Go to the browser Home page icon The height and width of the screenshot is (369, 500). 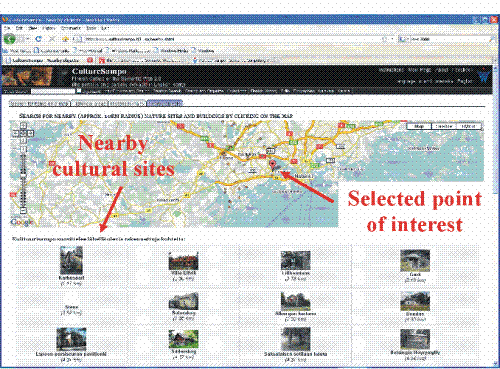click(x=66, y=39)
